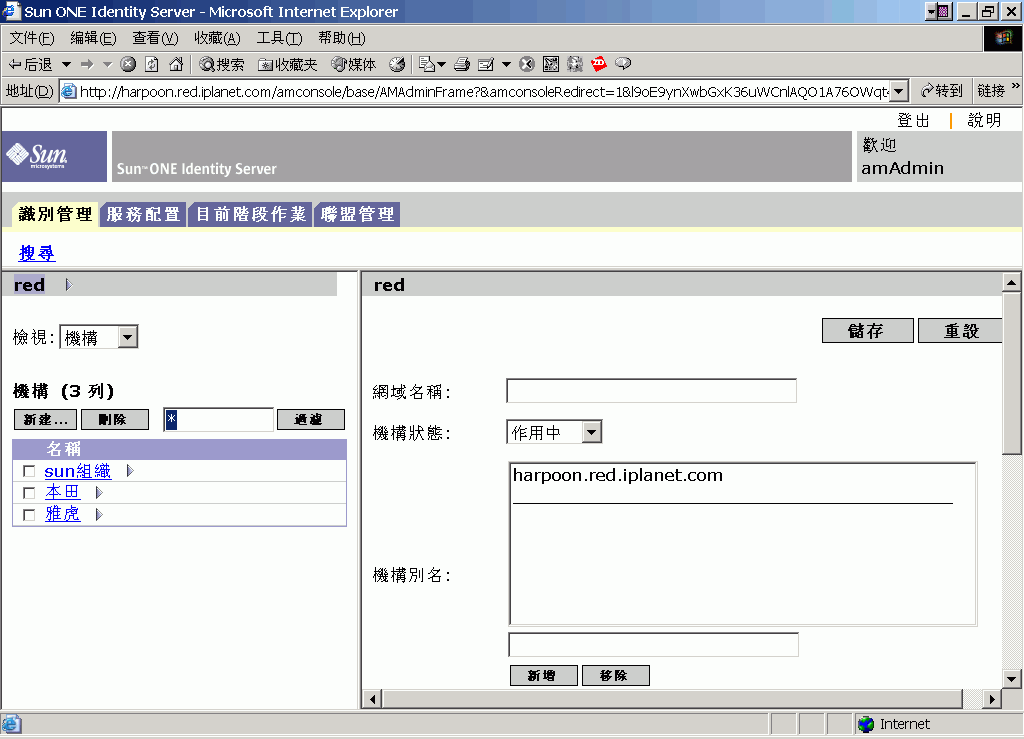Click the 新增 add alias button
This screenshot has height=739, width=1024.
coord(543,675)
